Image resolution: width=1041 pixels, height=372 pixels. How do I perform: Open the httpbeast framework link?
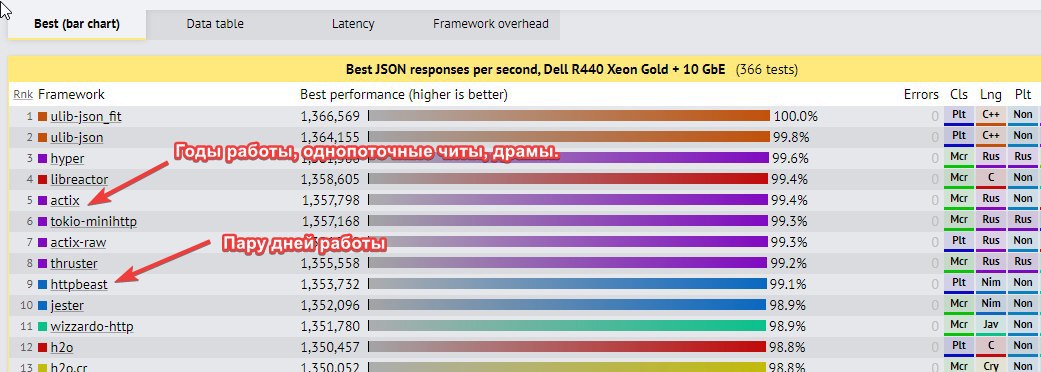78,285
